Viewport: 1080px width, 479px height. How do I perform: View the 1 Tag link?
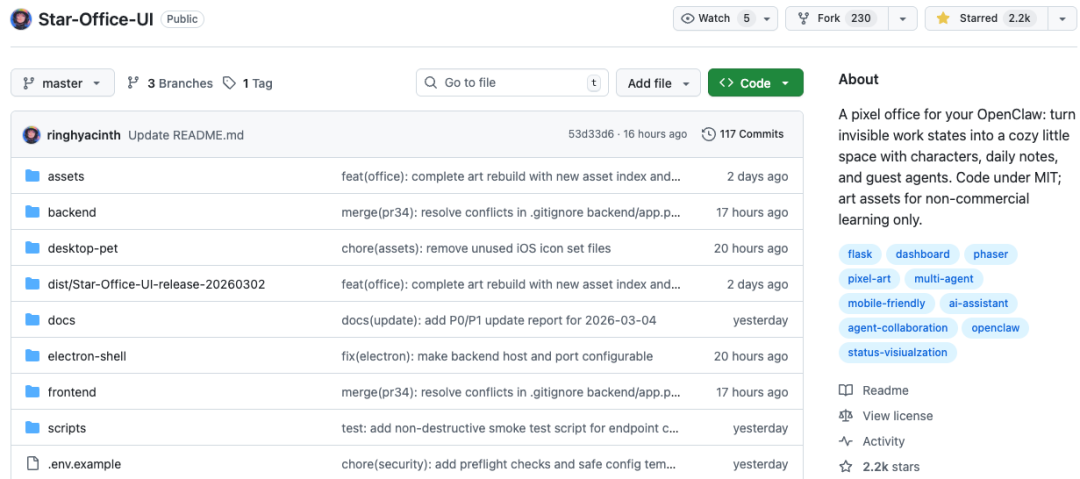click(x=248, y=83)
